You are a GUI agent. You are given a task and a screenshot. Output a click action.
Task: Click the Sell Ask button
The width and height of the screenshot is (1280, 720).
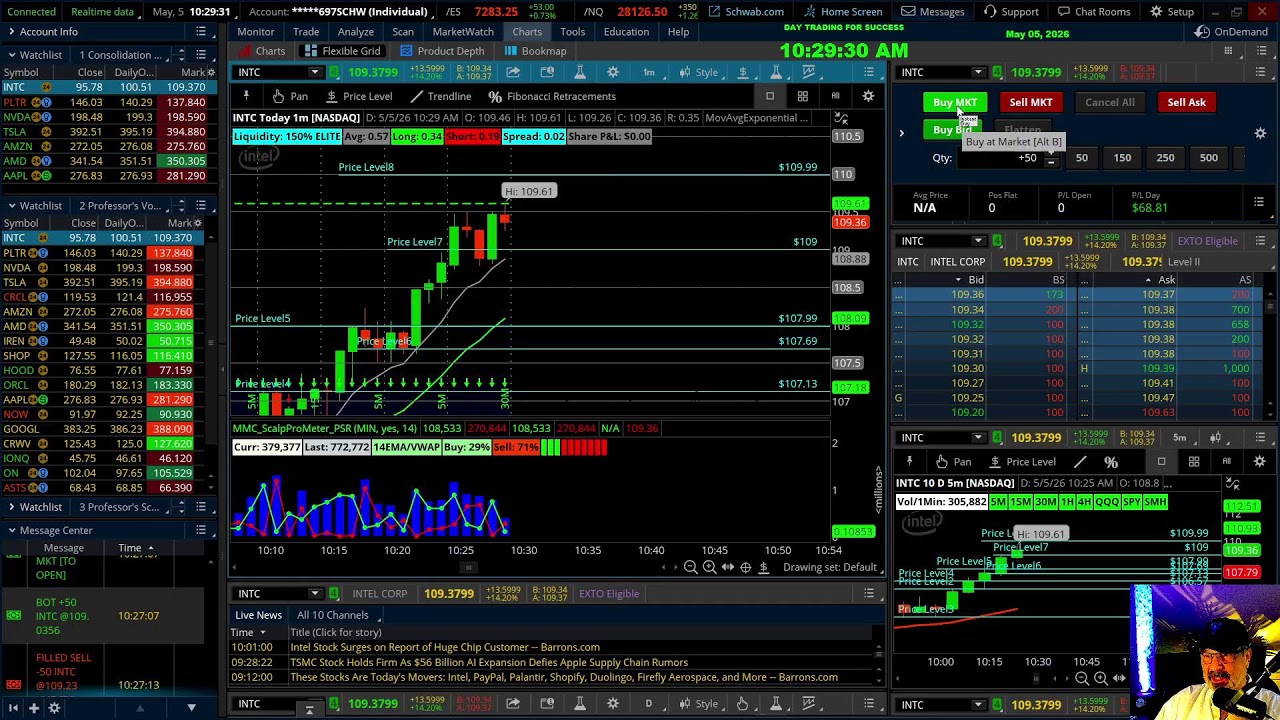1187,102
